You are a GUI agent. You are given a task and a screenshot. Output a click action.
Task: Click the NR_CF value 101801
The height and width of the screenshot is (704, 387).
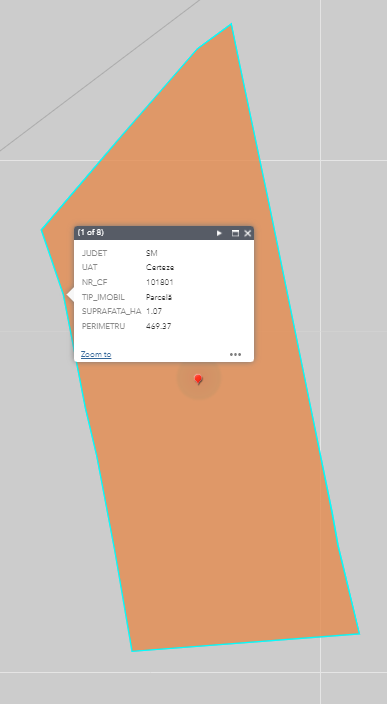pos(160,282)
